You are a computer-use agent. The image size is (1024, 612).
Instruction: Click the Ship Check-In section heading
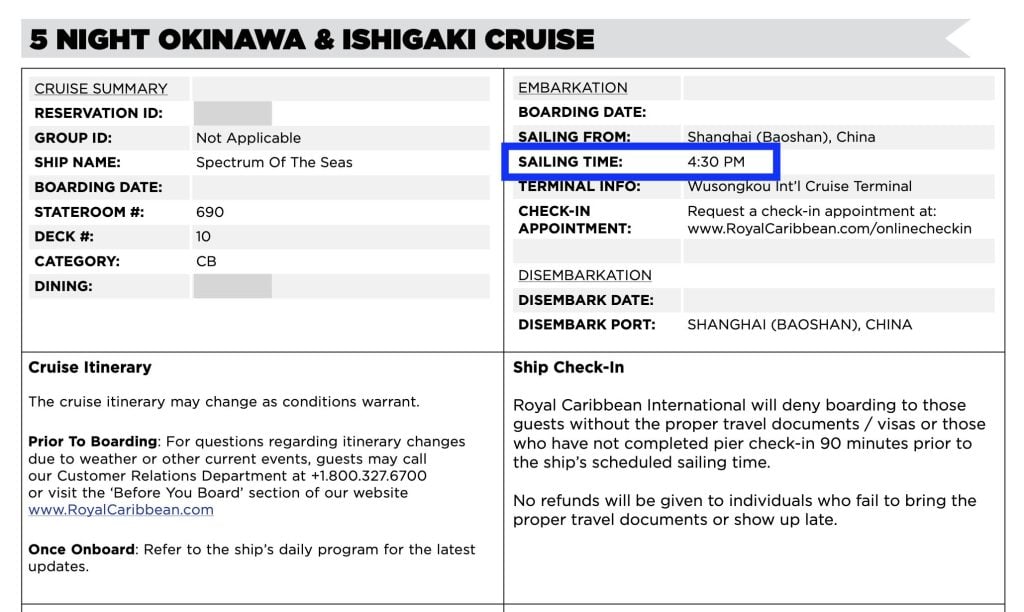(x=568, y=368)
